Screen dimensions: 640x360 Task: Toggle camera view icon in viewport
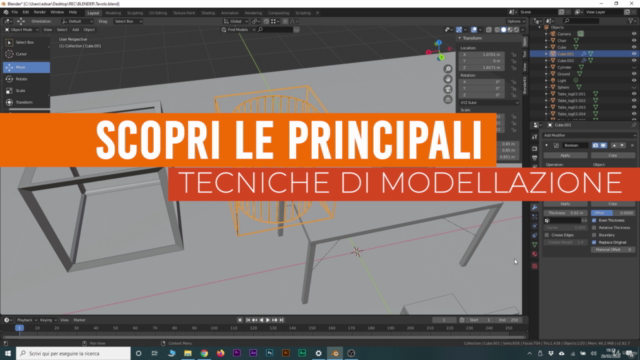coord(448,89)
